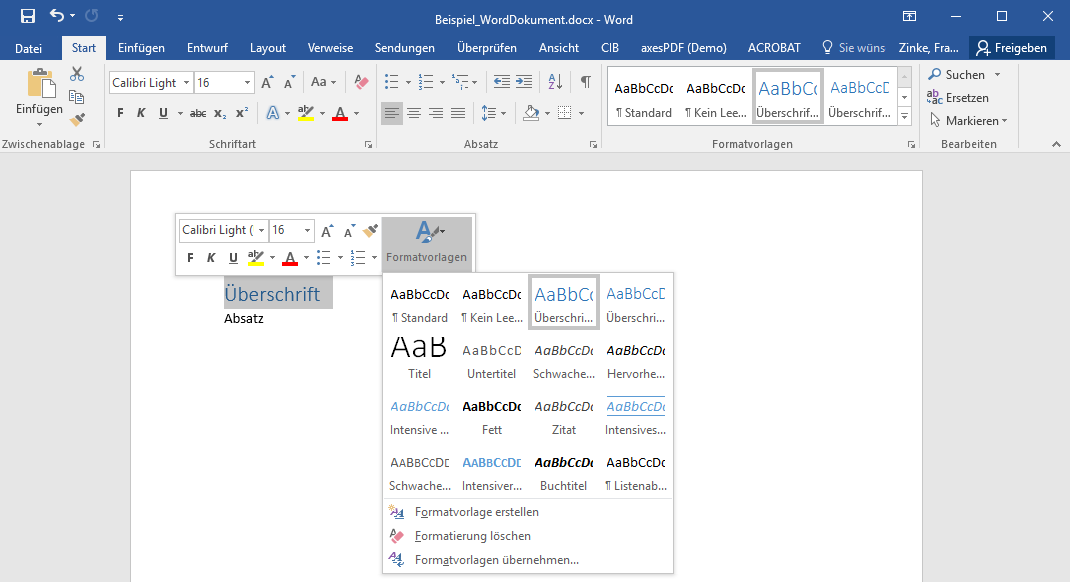This screenshot has width=1070, height=582.
Task: Click the format painter in the mini toolbar
Action: 371,231
